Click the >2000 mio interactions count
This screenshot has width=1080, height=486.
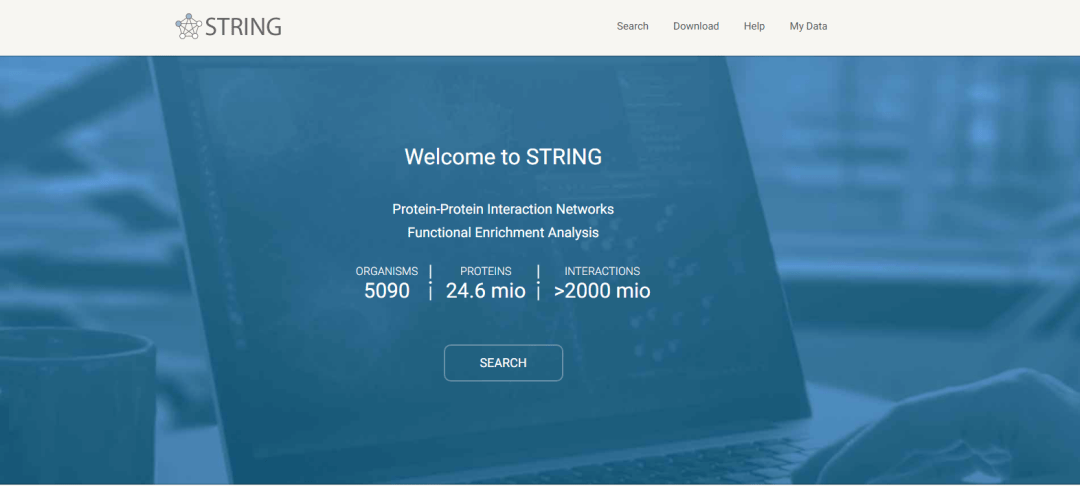pyautogui.click(x=602, y=291)
